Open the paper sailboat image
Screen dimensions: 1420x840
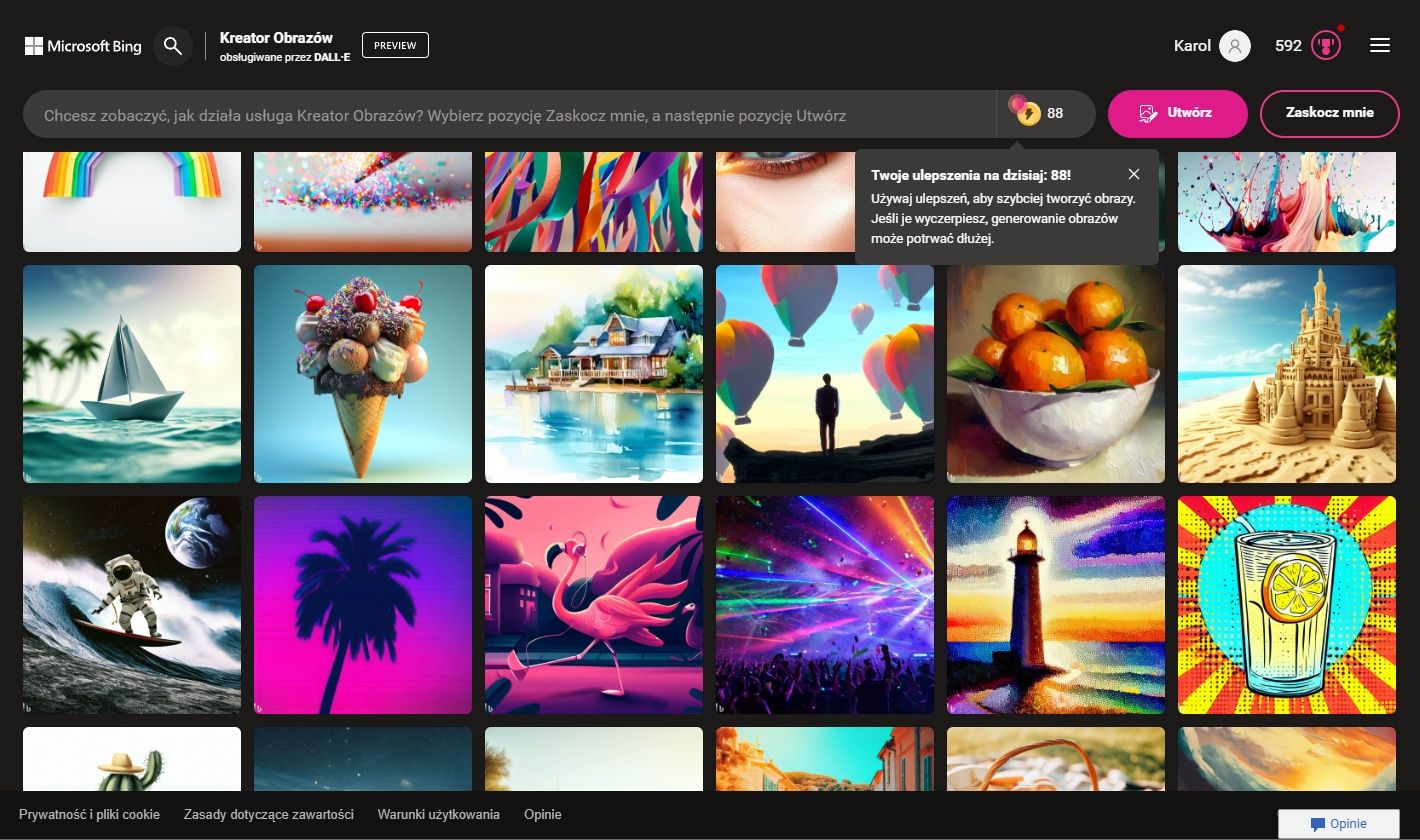[132, 374]
